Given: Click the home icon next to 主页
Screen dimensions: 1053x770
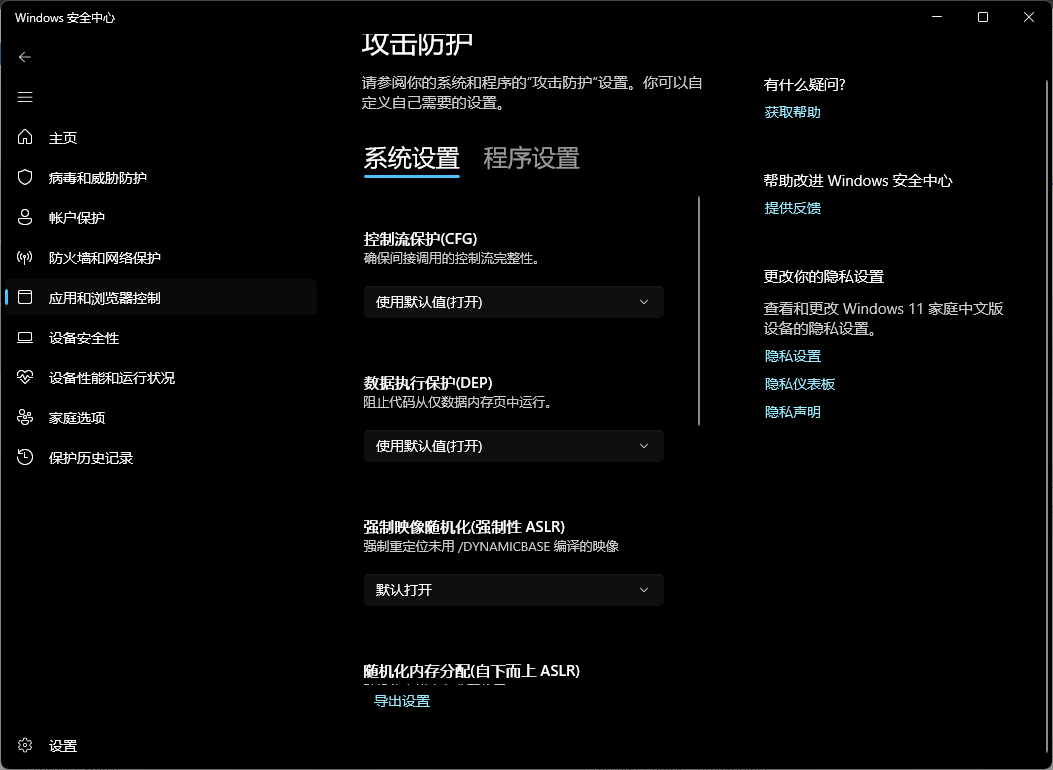Looking at the screenshot, I should [25, 137].
